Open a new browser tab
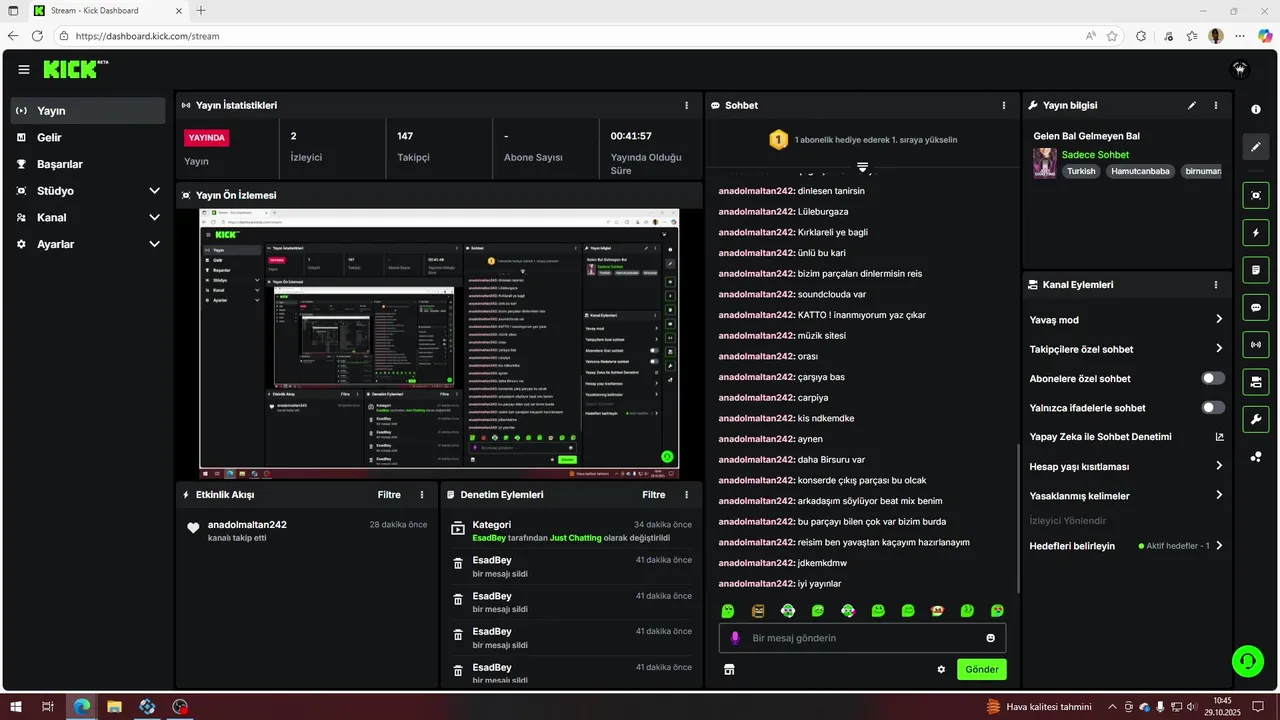1280x720 pixels. click(x=201, y=10)
